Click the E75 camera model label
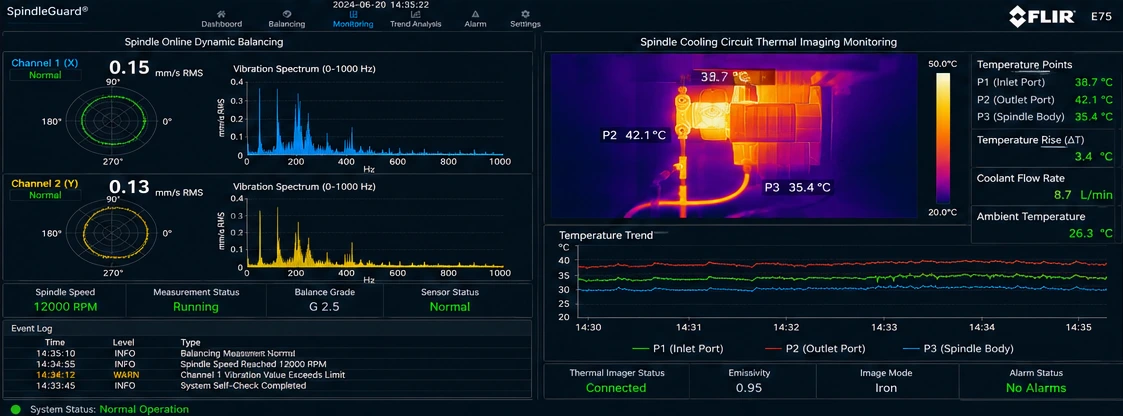This screenshot has width=1123, height=416. coord(1102,16)
